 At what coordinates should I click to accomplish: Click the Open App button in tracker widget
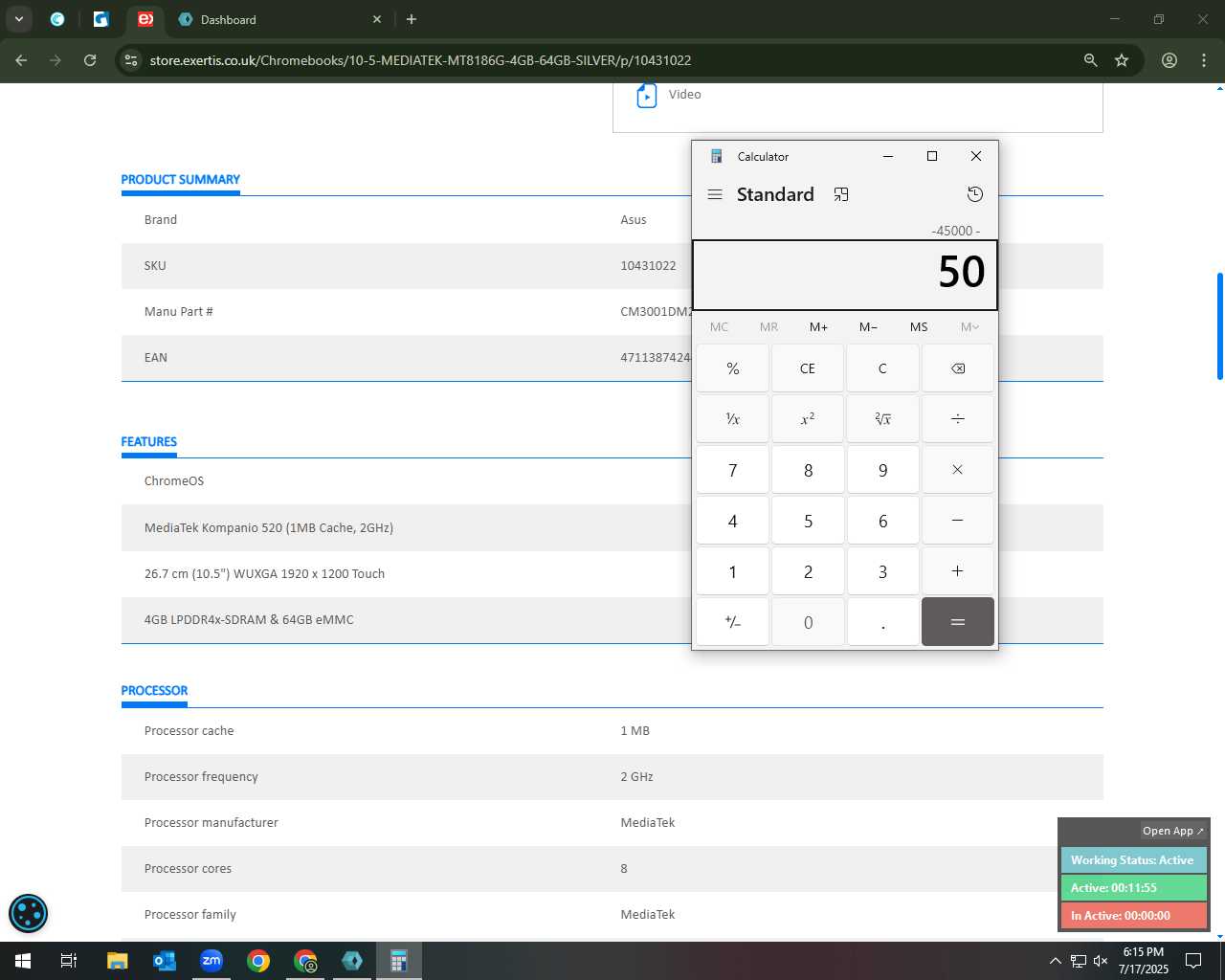pos(1173,831)
